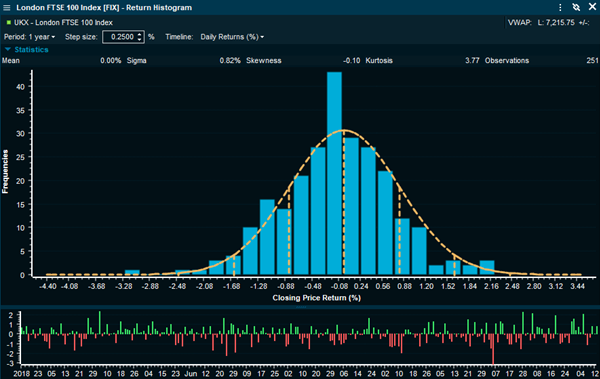Click the largest red bar near date 07

tap(493, 349)
